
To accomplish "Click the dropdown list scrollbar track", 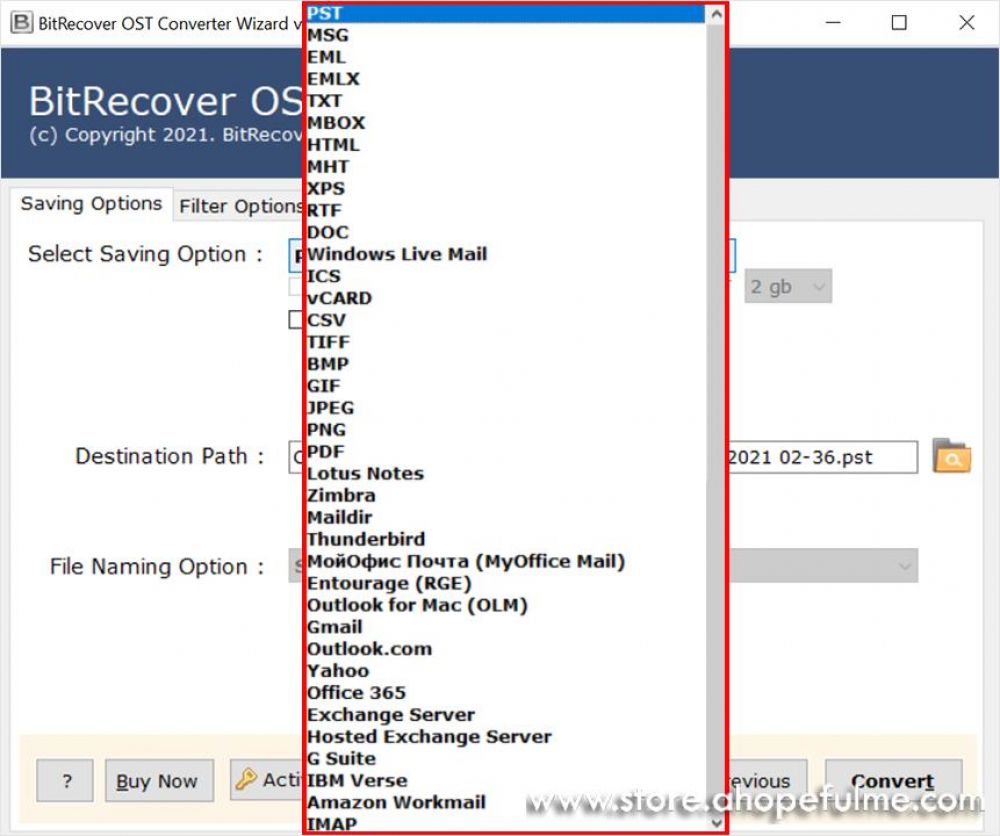I will click(x=716, y=418).
